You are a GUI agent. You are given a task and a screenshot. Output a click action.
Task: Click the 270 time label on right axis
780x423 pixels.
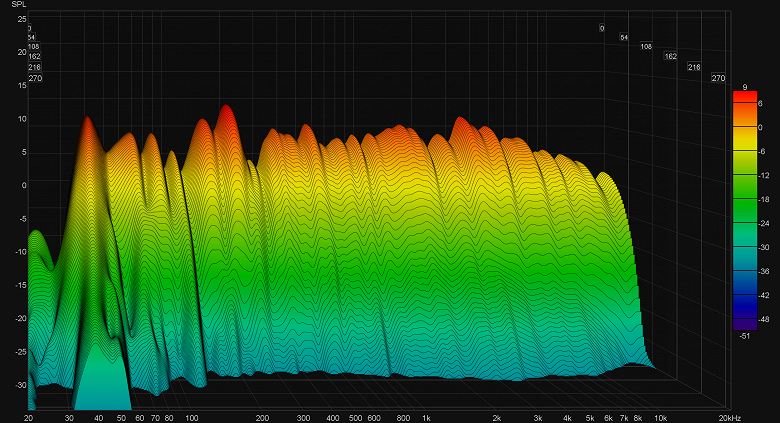coord(718,78)
